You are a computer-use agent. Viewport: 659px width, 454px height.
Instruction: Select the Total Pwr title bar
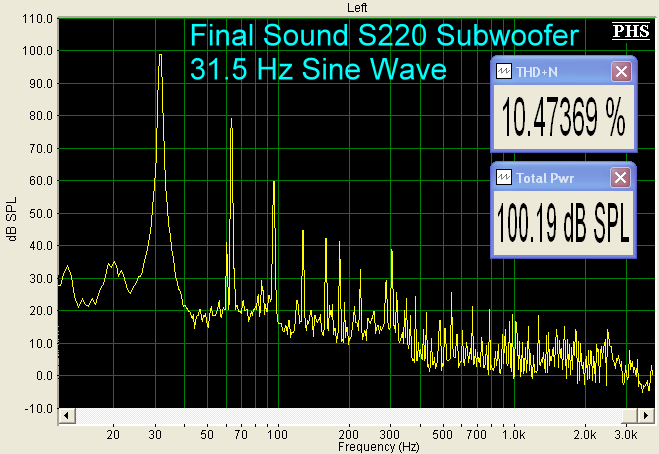[x=563, y=178]
